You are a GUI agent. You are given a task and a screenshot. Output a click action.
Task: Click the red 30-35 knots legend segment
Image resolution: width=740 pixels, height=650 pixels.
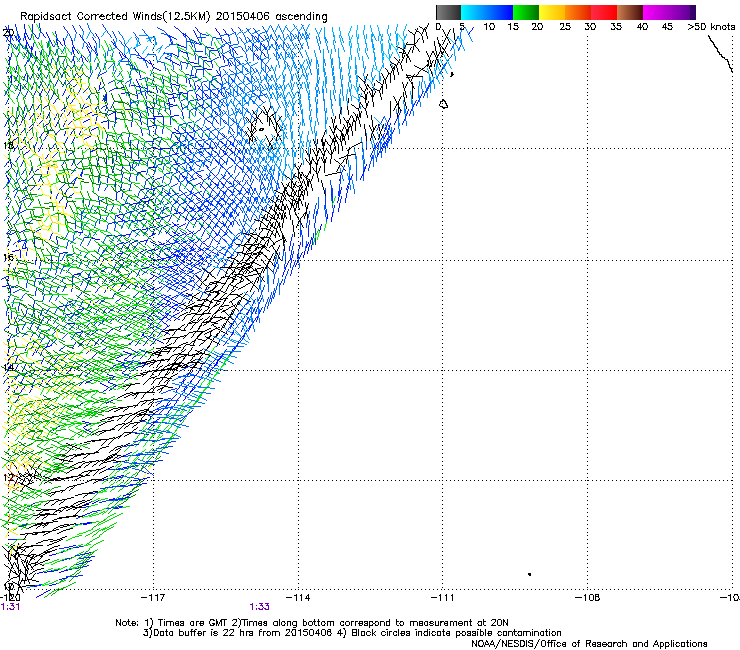tap(604, 12)
